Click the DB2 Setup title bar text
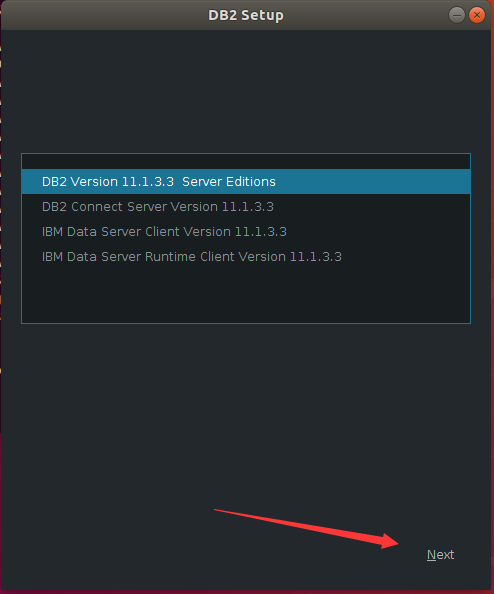The height and width of the screenshot is (594, 494). 246,15
